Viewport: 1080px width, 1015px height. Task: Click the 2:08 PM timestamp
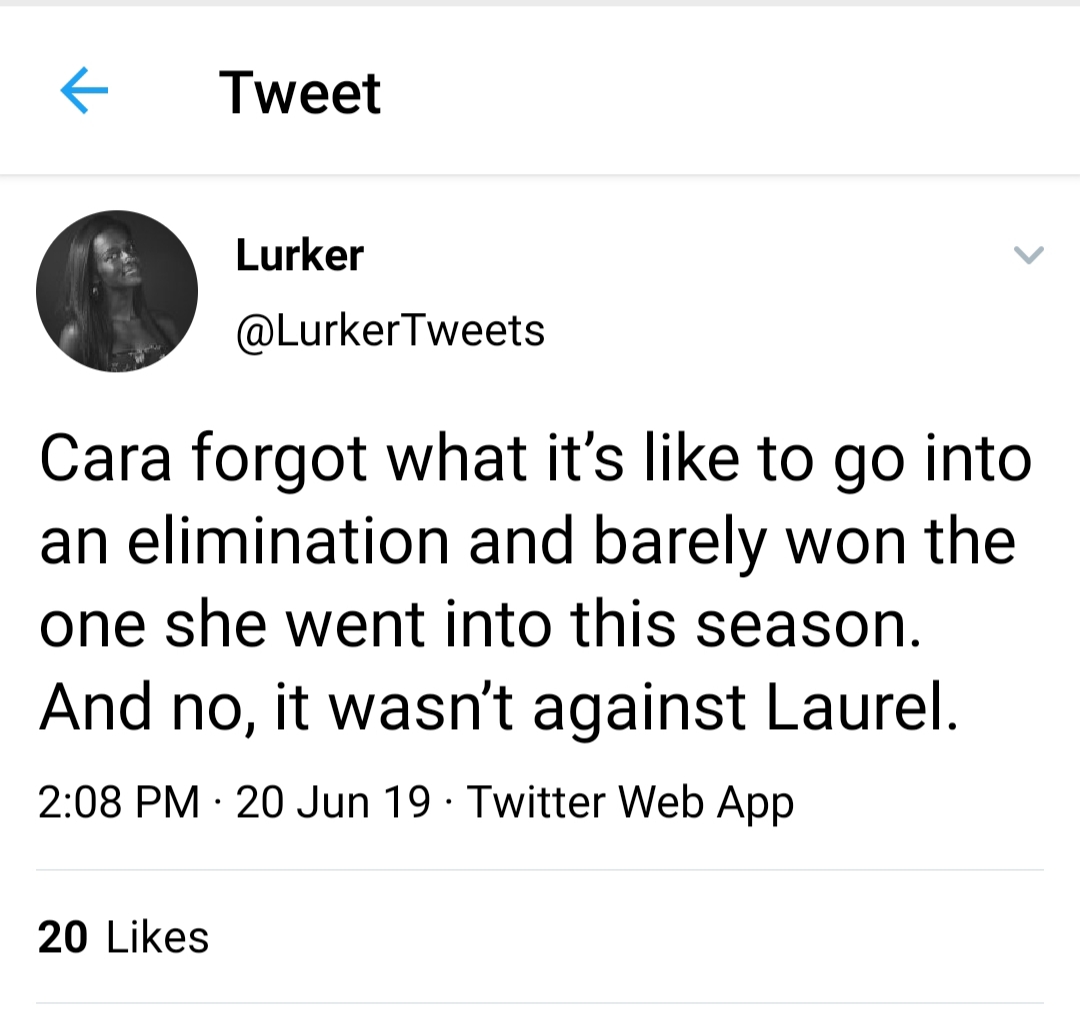coord(118,802)
